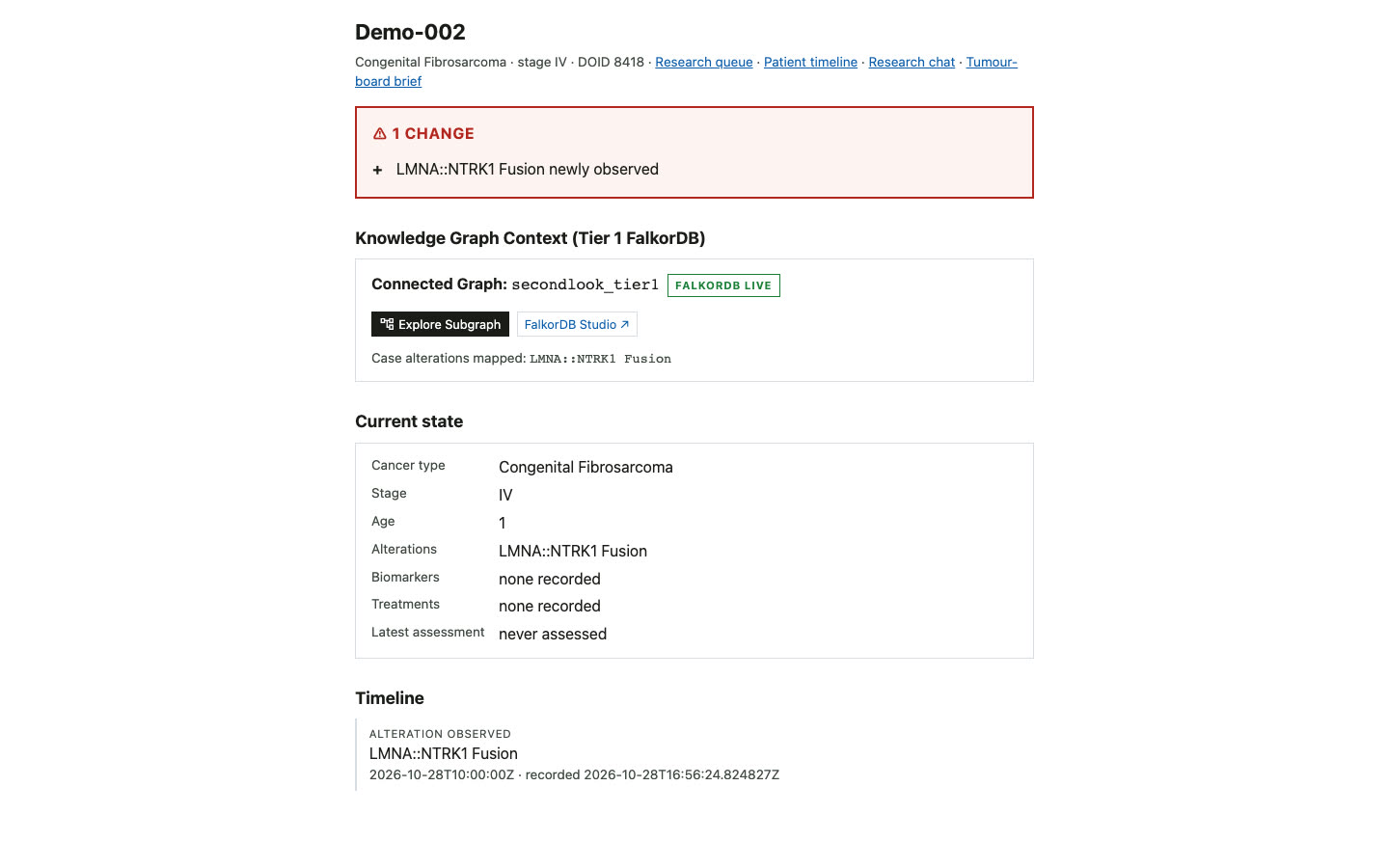Click the FALKORDB LIVE status badge

723,285
